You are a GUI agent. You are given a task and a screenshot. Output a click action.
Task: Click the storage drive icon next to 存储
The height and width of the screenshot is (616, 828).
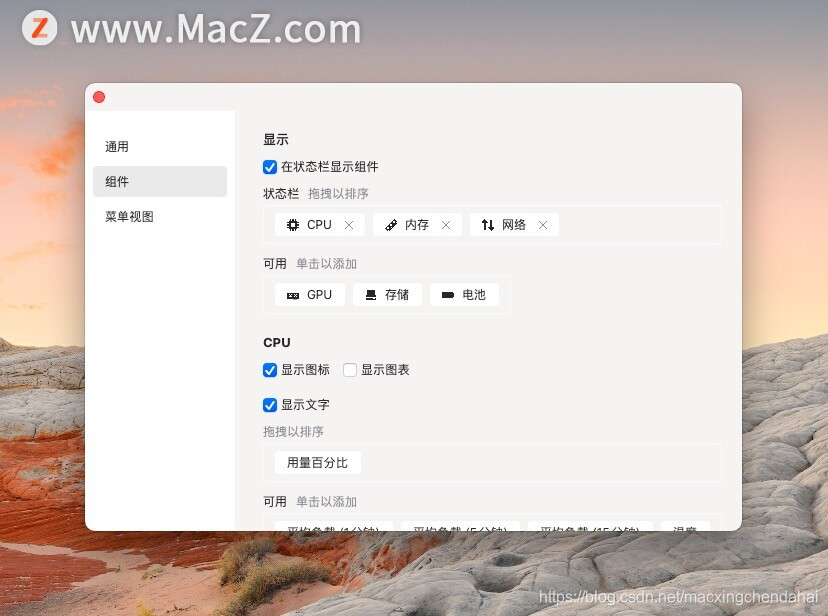pyautogui.click(x=371, y=295)
